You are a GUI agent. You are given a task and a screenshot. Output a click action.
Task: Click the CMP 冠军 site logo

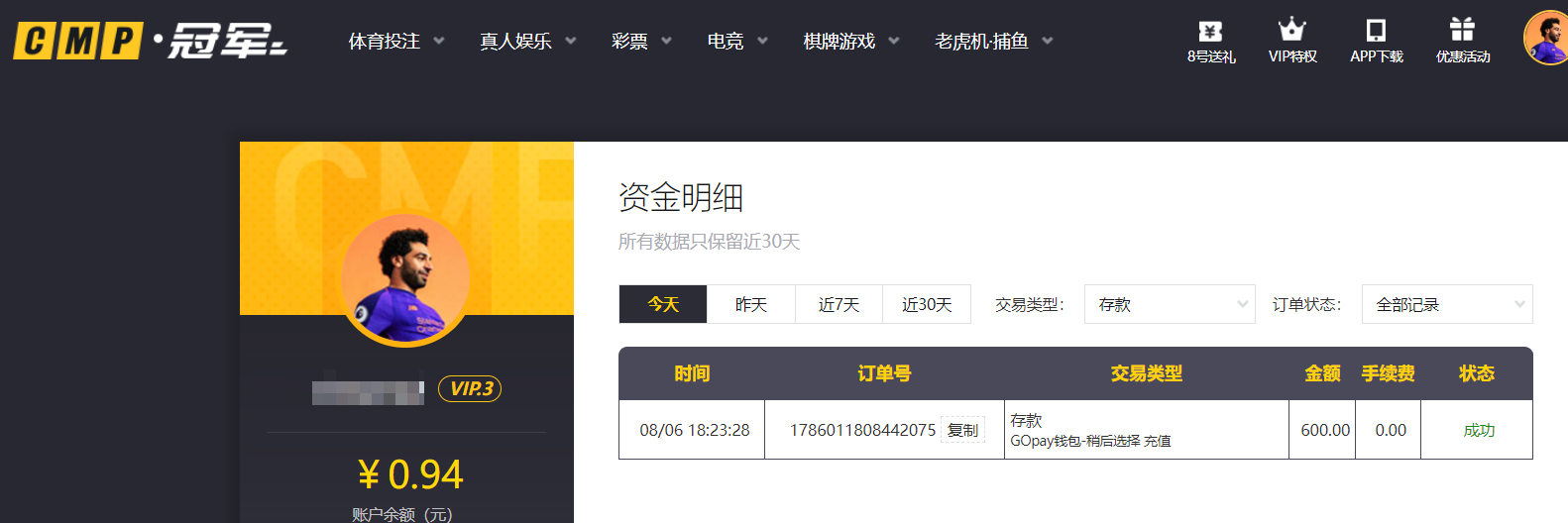[x=150, y=41]
